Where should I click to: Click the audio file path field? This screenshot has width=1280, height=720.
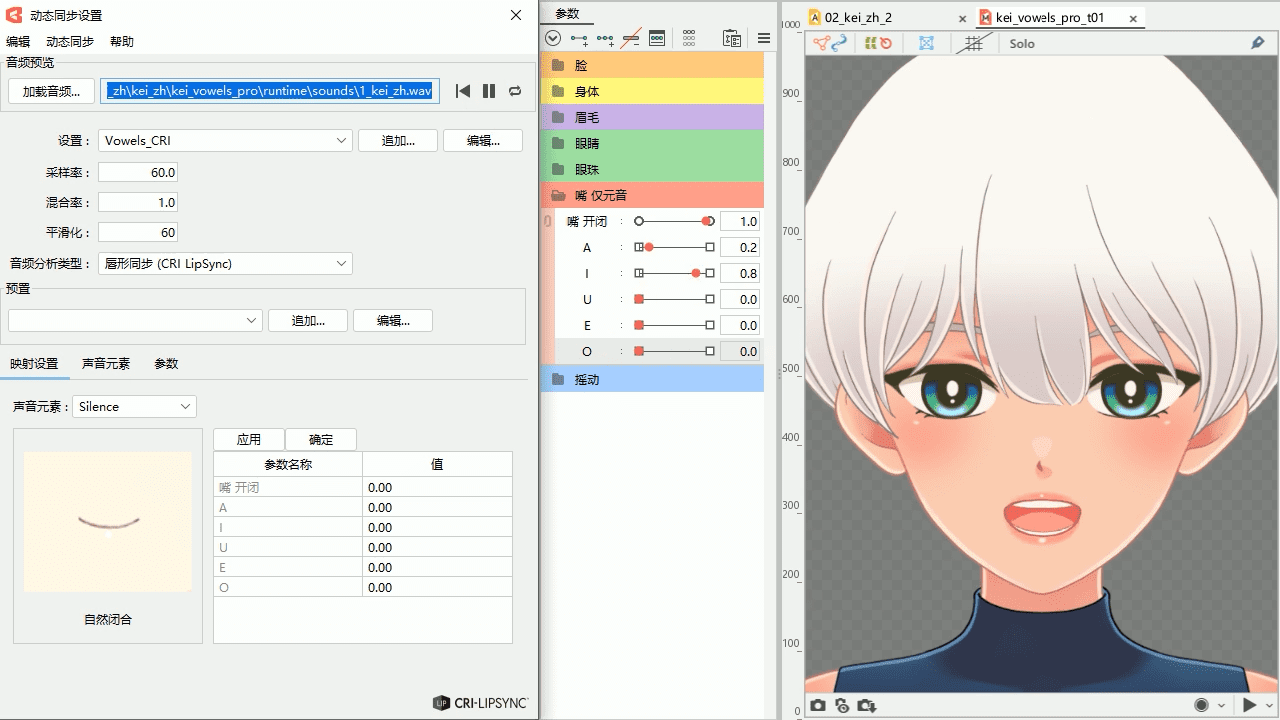point(270,91)
